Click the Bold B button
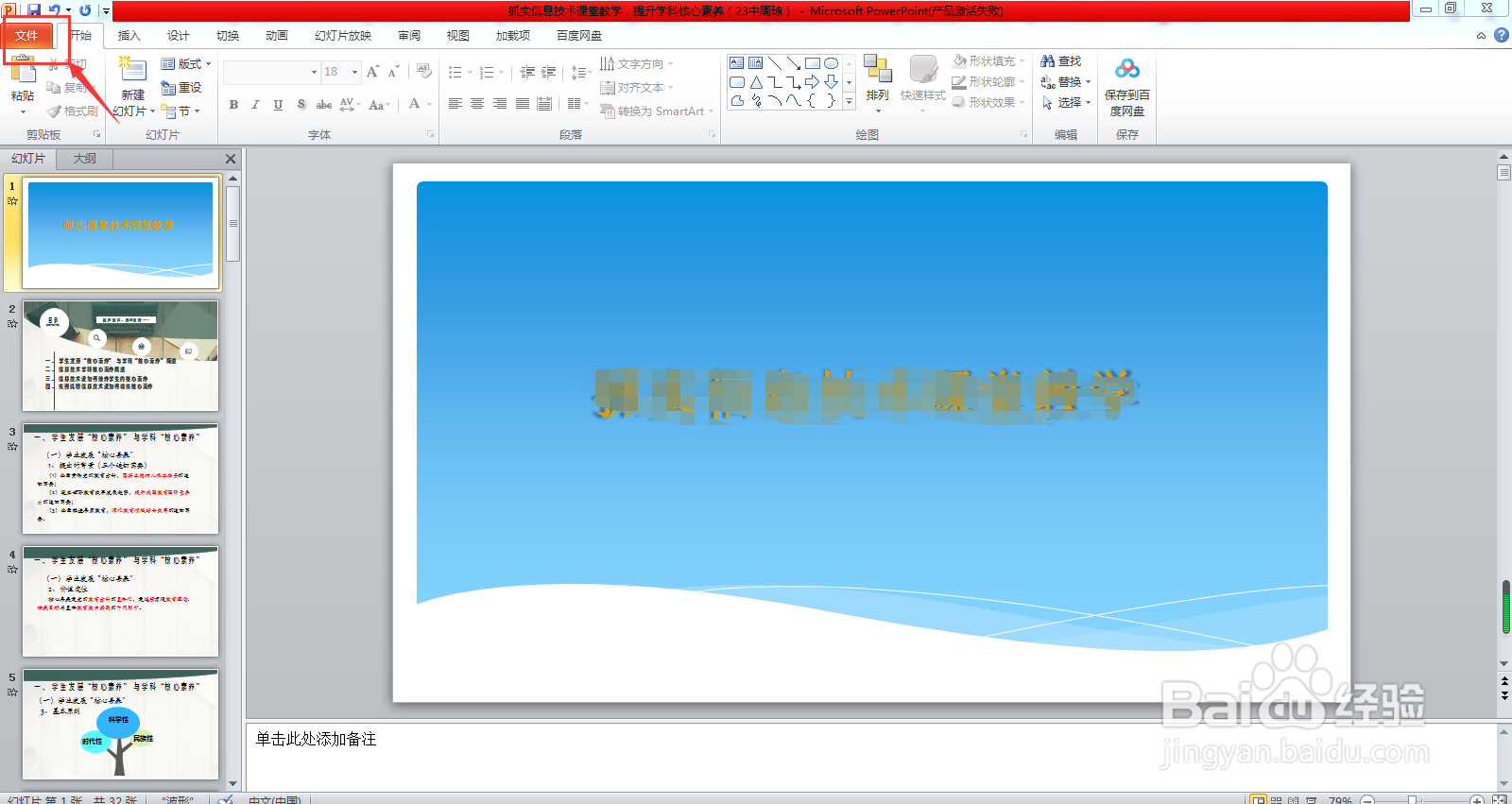Screen dimensions: 1512x804 tap(233, 105)
